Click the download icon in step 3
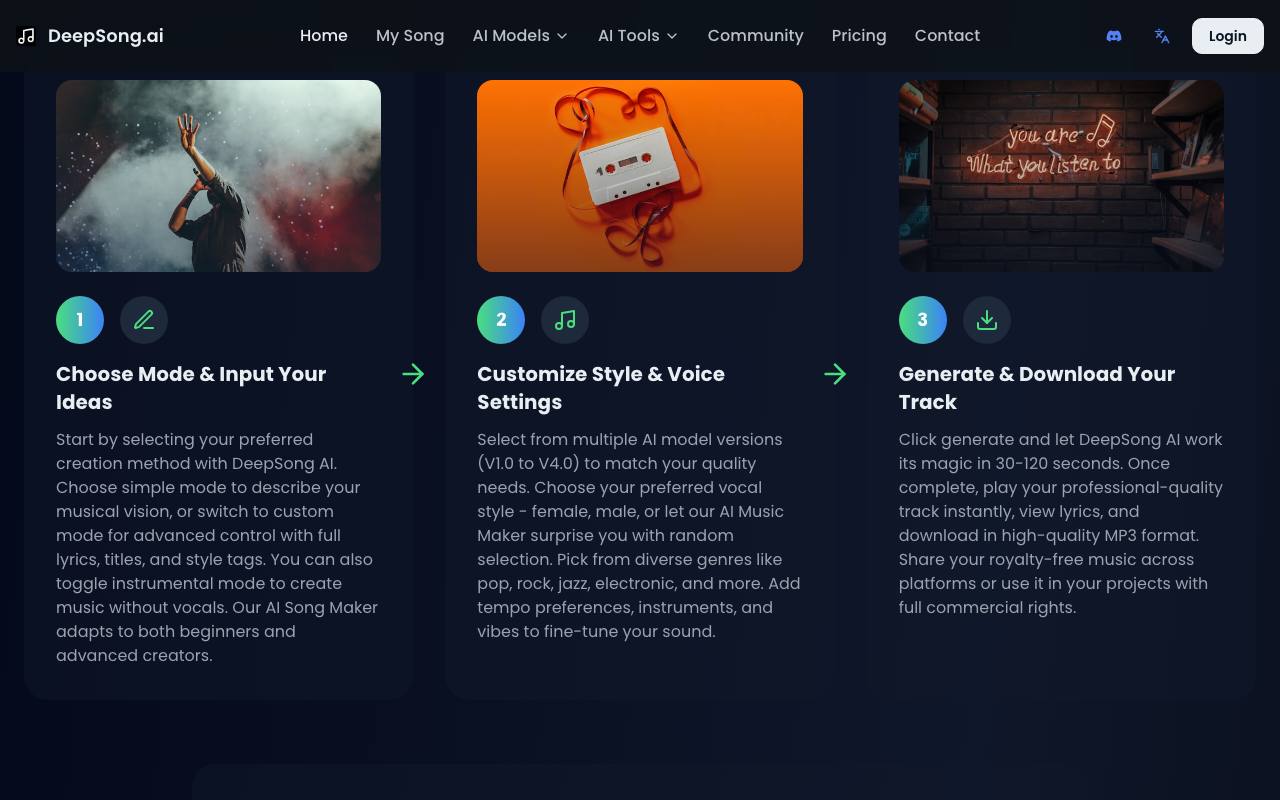Viewport: 1280px width, 800px height. [987, 320]
